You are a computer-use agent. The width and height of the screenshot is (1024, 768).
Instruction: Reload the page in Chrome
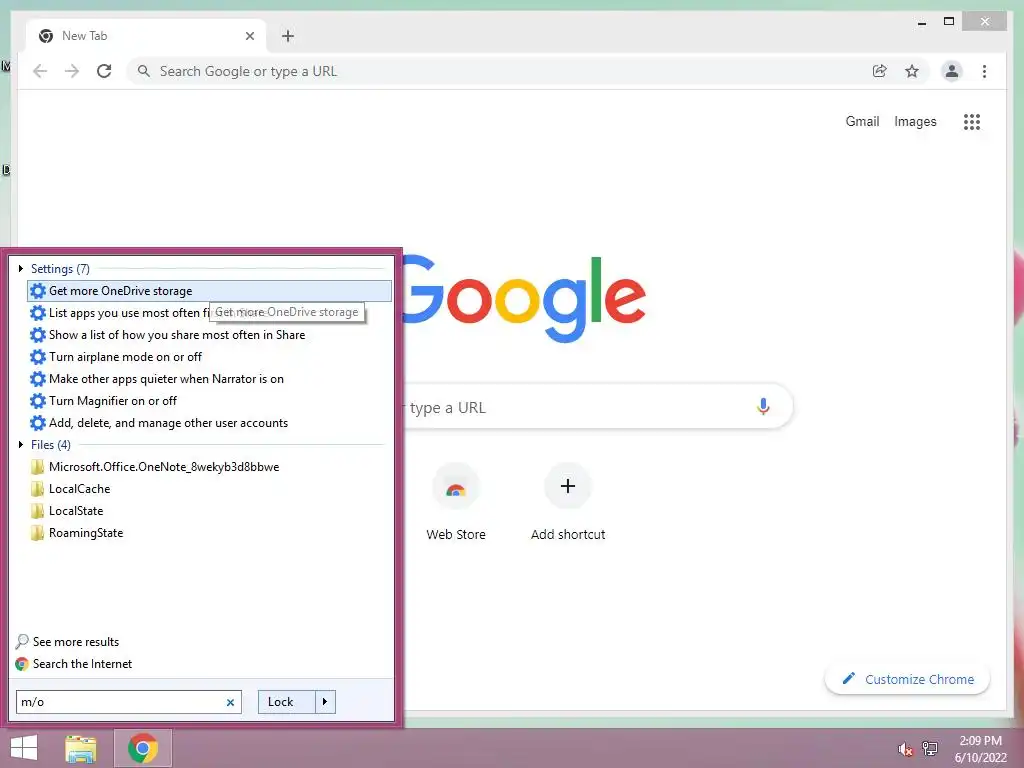tap(104, 71)
